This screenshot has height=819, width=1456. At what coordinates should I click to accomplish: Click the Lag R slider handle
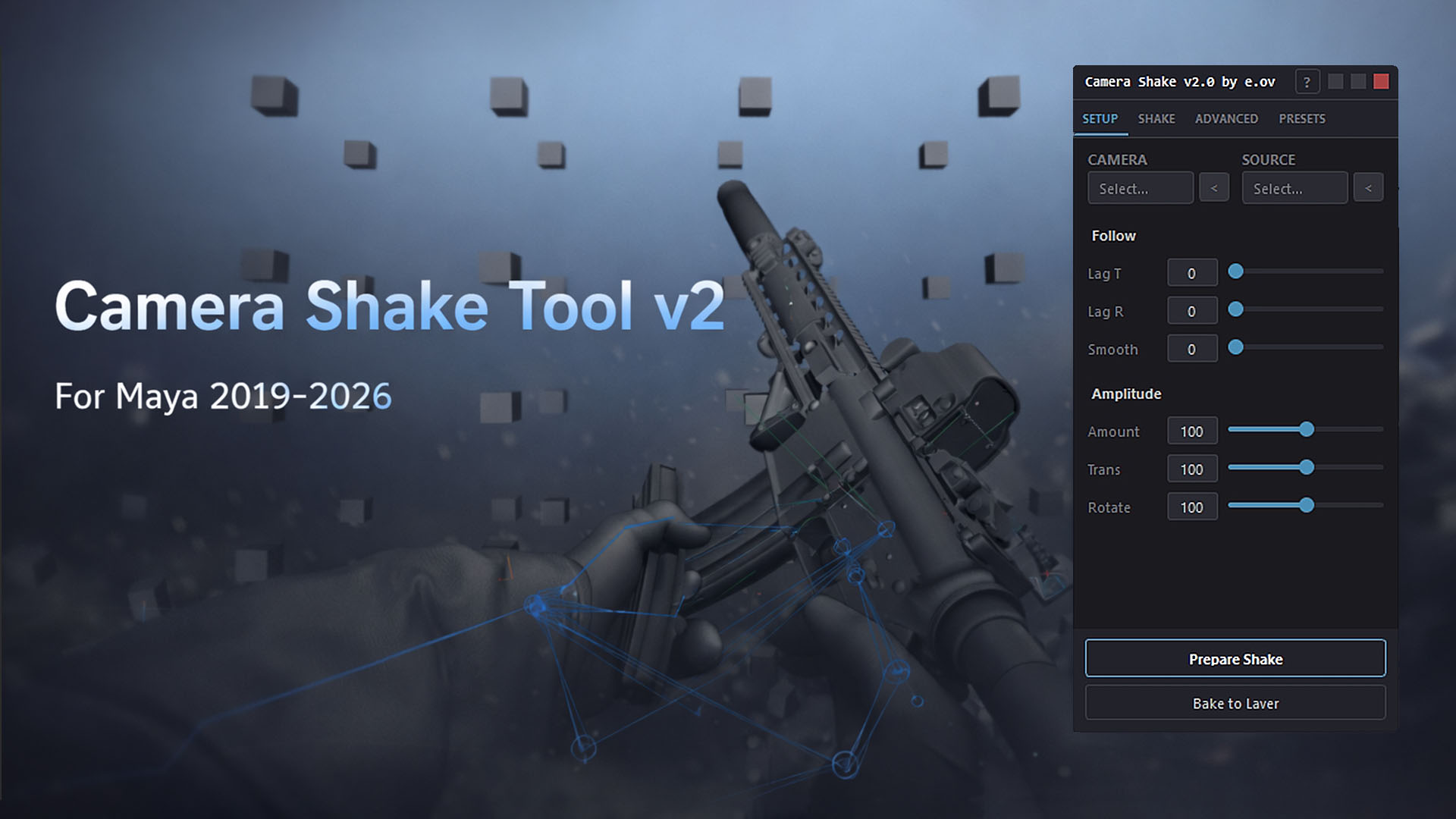point(1235,309)
